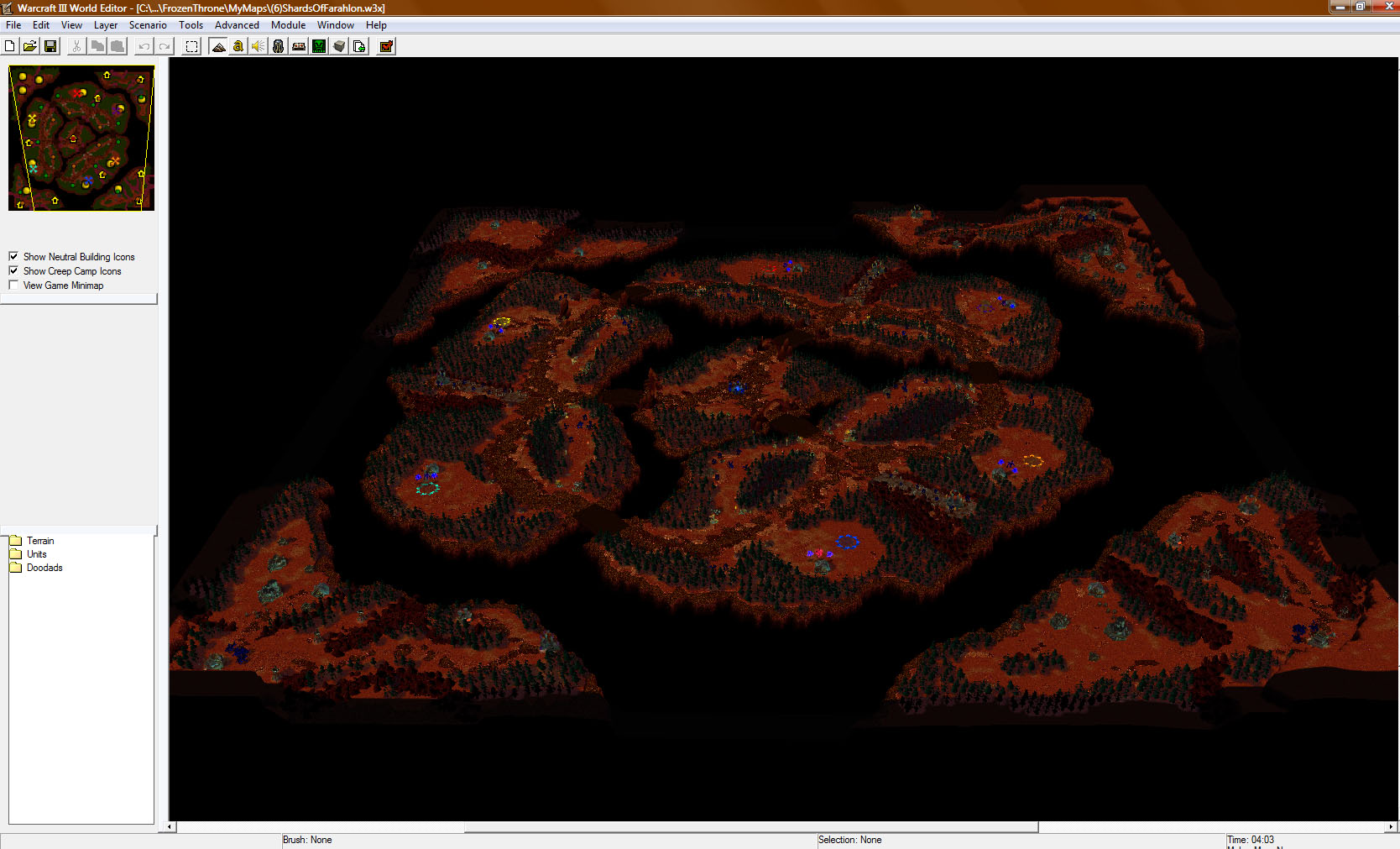Click the orange start location circle on map
1400x849 pixels.
pyautogui.click(x=1033, y=460)
